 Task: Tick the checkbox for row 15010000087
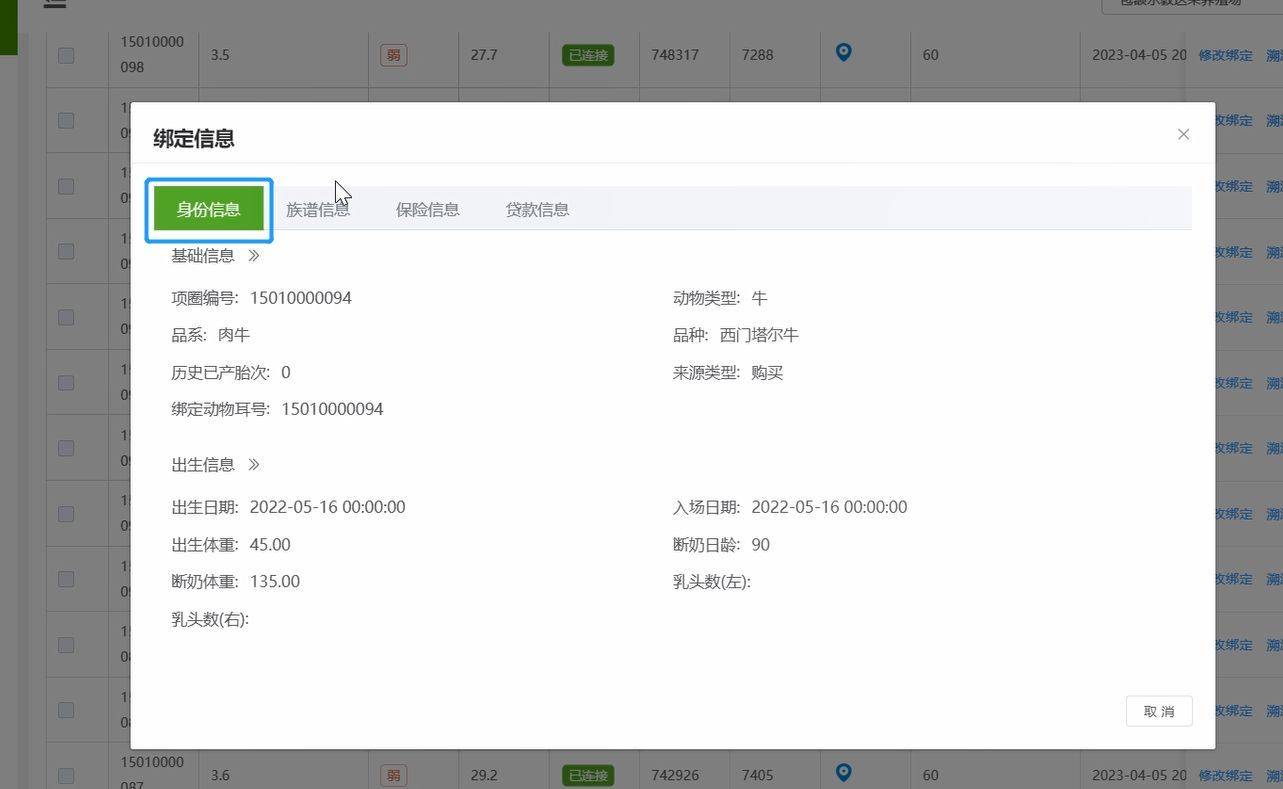tap(66, 775)
